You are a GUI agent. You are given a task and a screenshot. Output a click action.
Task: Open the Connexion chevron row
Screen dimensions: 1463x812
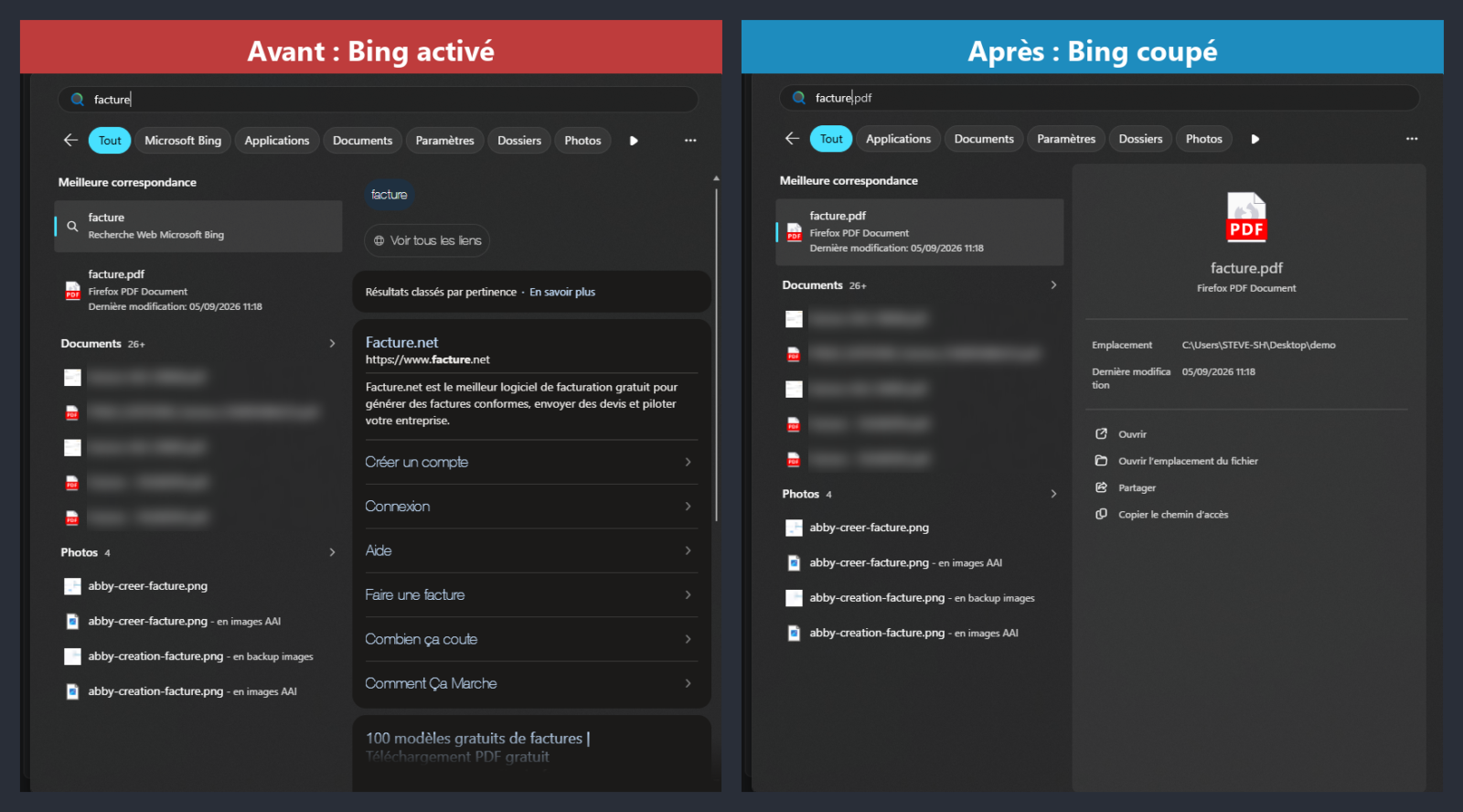click(531, 507)
